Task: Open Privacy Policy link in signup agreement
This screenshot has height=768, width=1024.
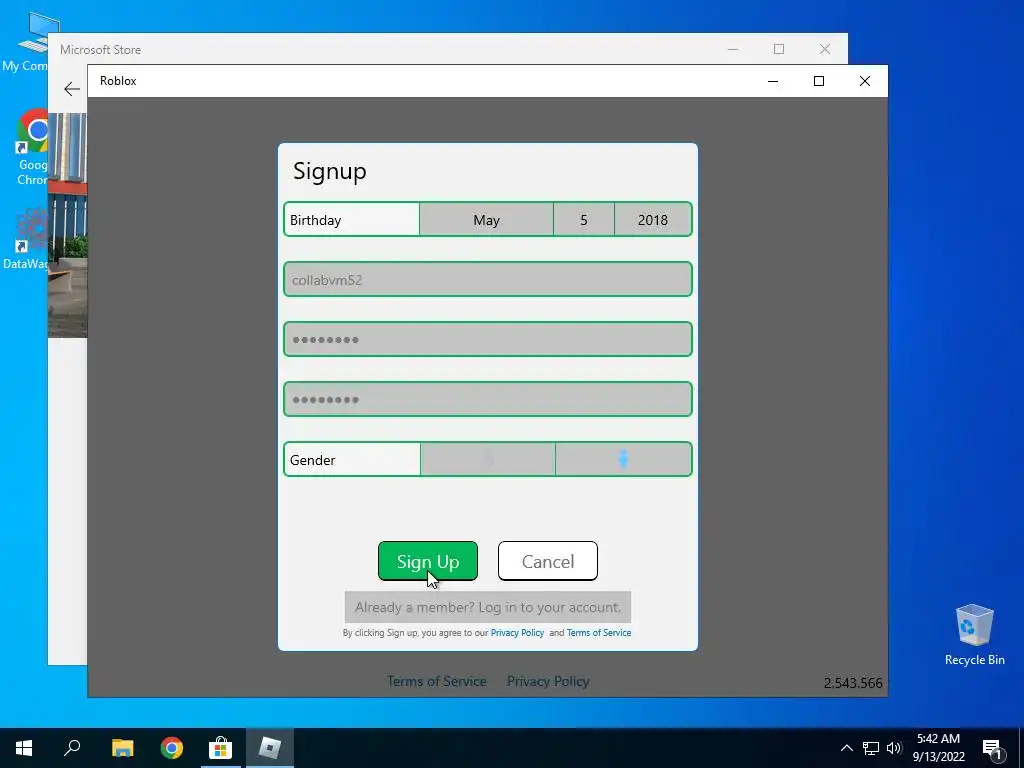Action: point(517,633)
